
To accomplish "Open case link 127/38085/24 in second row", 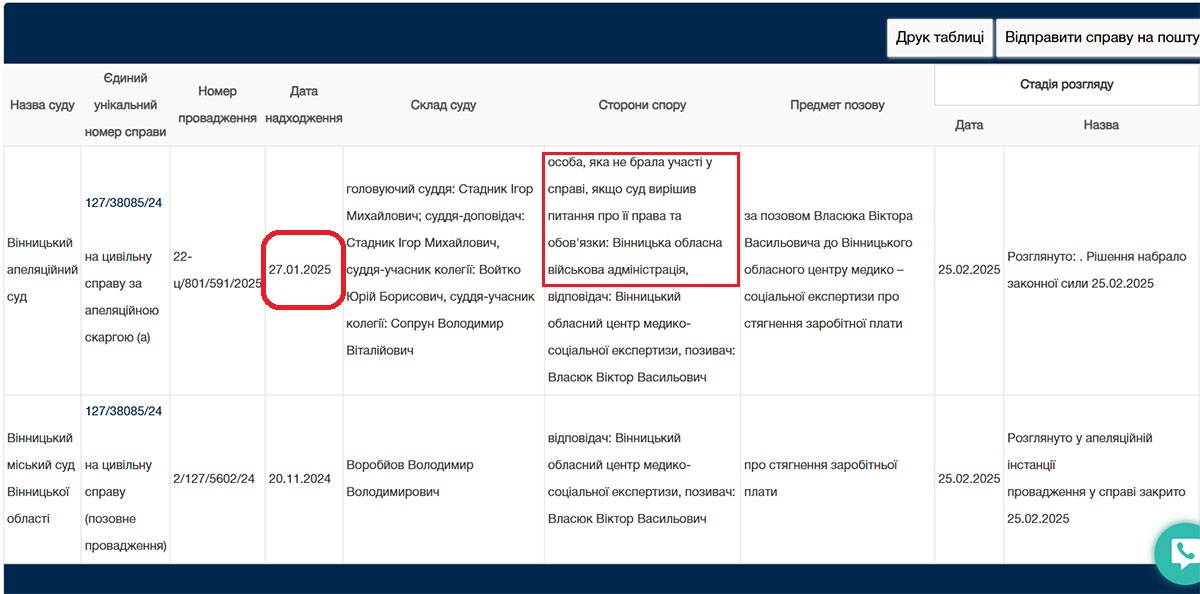I will 124,410.
